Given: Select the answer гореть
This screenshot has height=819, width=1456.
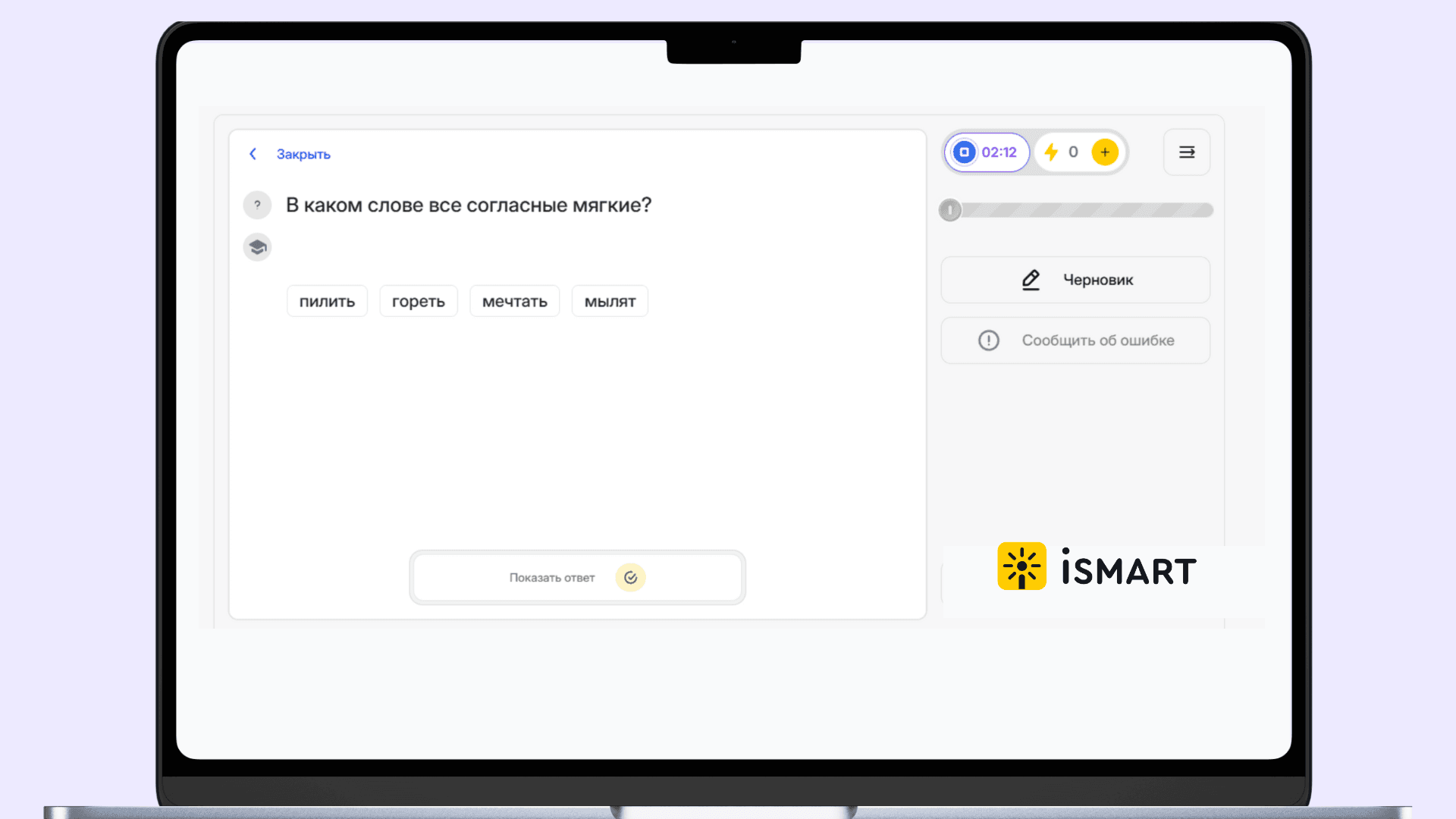Looking at the screenshot, I should point(419,301).
